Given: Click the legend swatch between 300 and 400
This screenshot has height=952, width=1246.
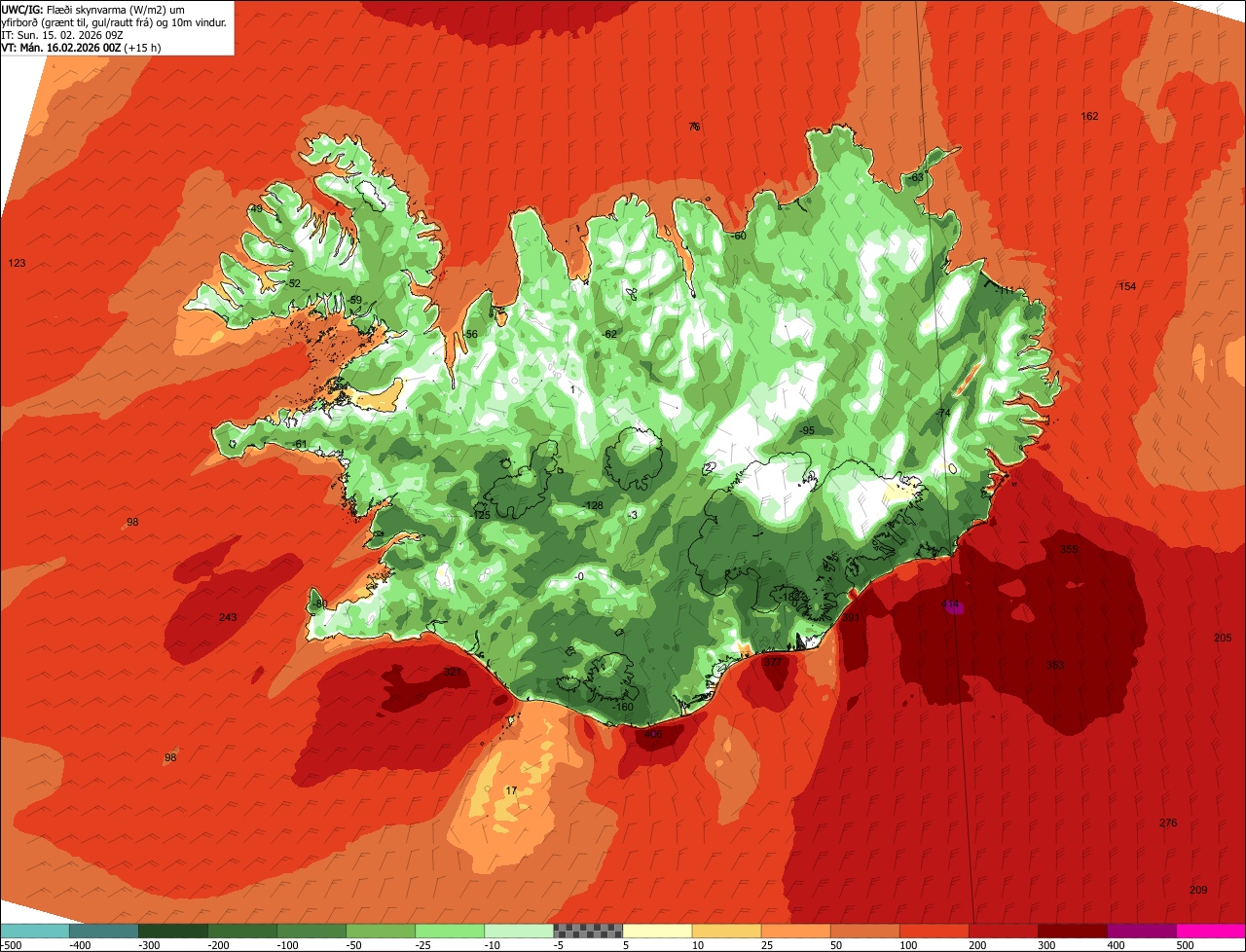Looking at the screenshot, I should click(1072, 931).
